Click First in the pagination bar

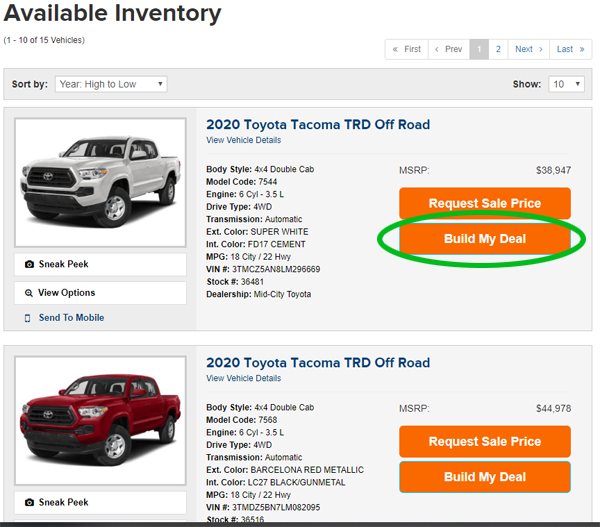406,49
